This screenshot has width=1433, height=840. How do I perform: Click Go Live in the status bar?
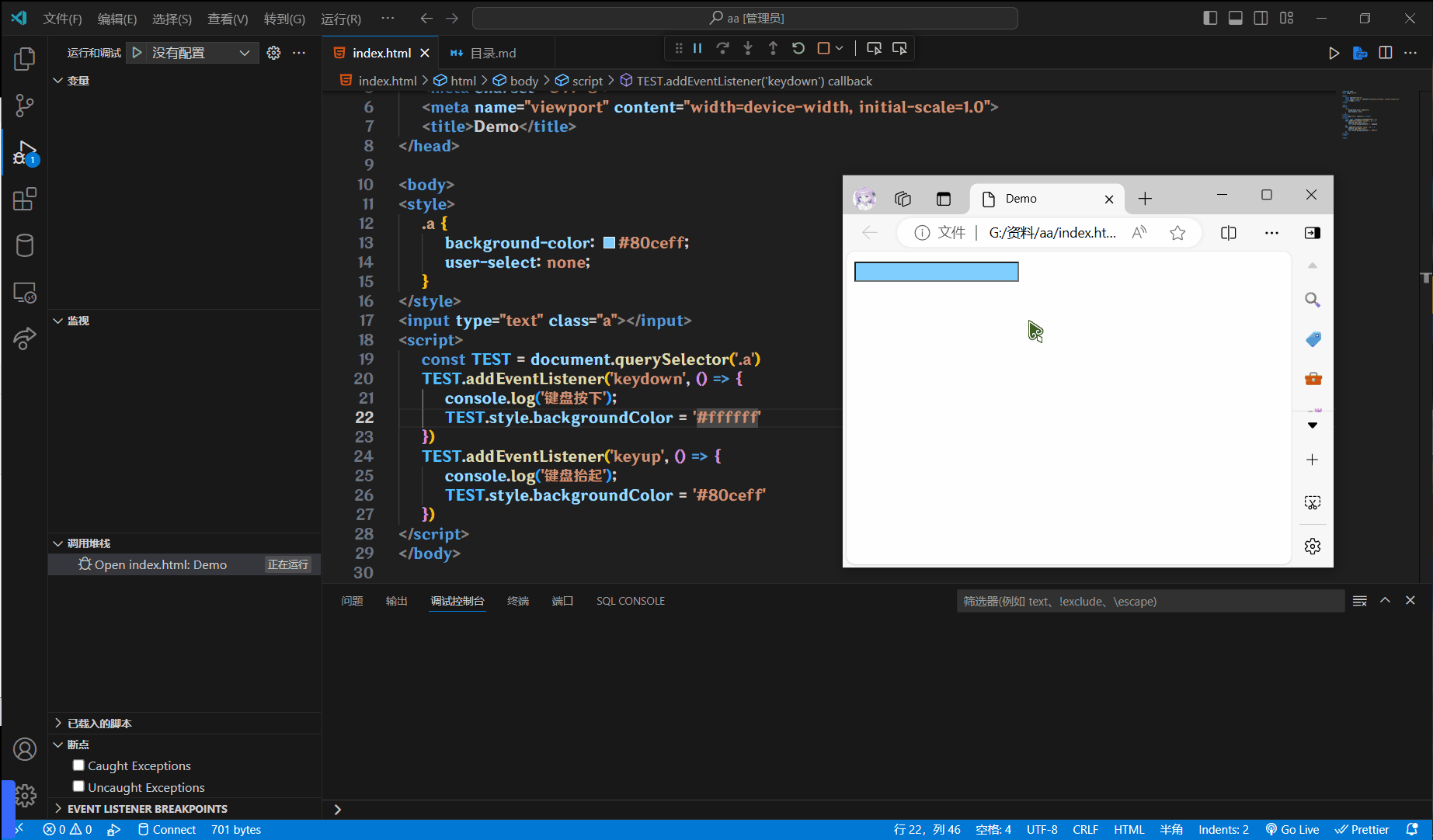pos(1292,829)
